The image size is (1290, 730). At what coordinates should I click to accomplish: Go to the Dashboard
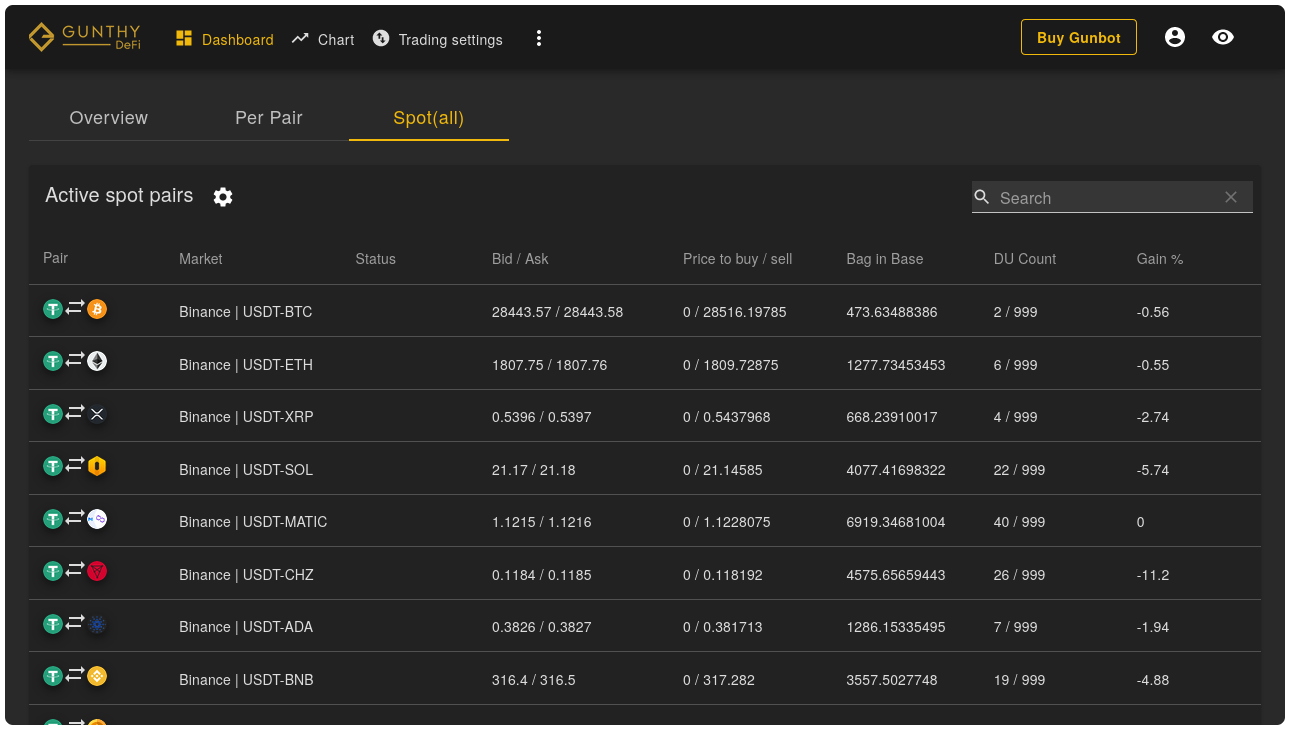tap(225, 39)
